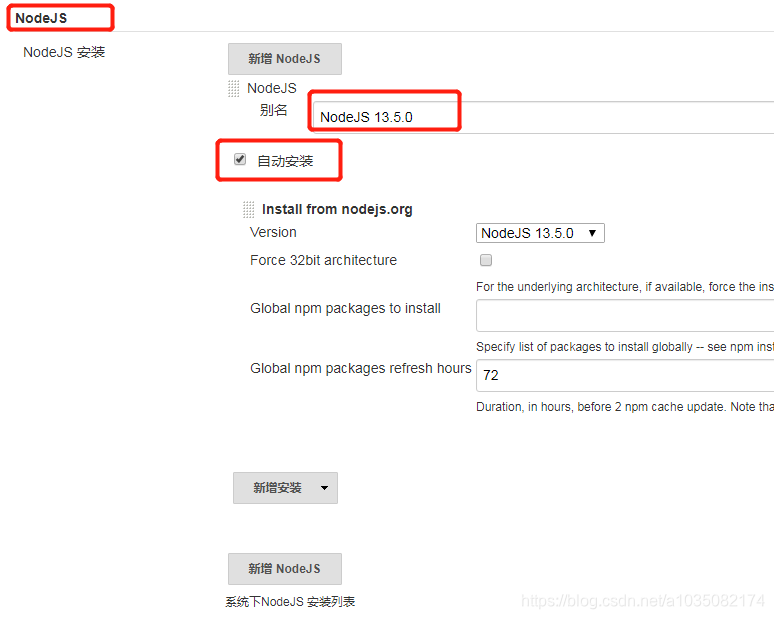This screenshot has width=774, height=619.
Task: Click the 系统下NodeJS 安装列表 text
Action: pos(290,602)
